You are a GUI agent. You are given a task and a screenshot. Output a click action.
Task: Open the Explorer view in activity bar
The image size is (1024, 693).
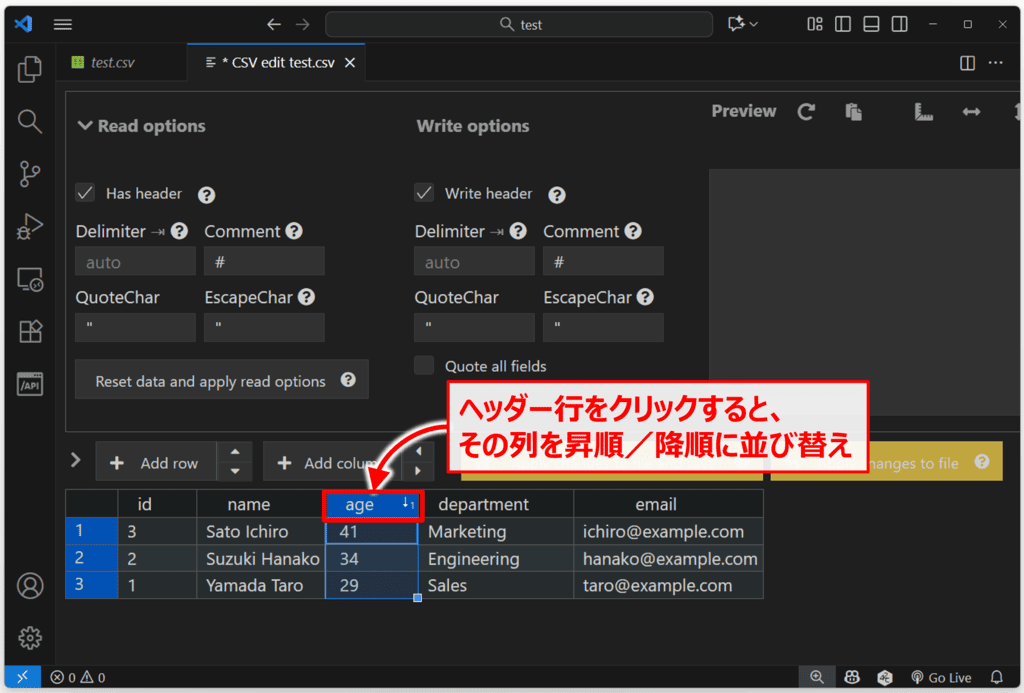pos(30,69)
